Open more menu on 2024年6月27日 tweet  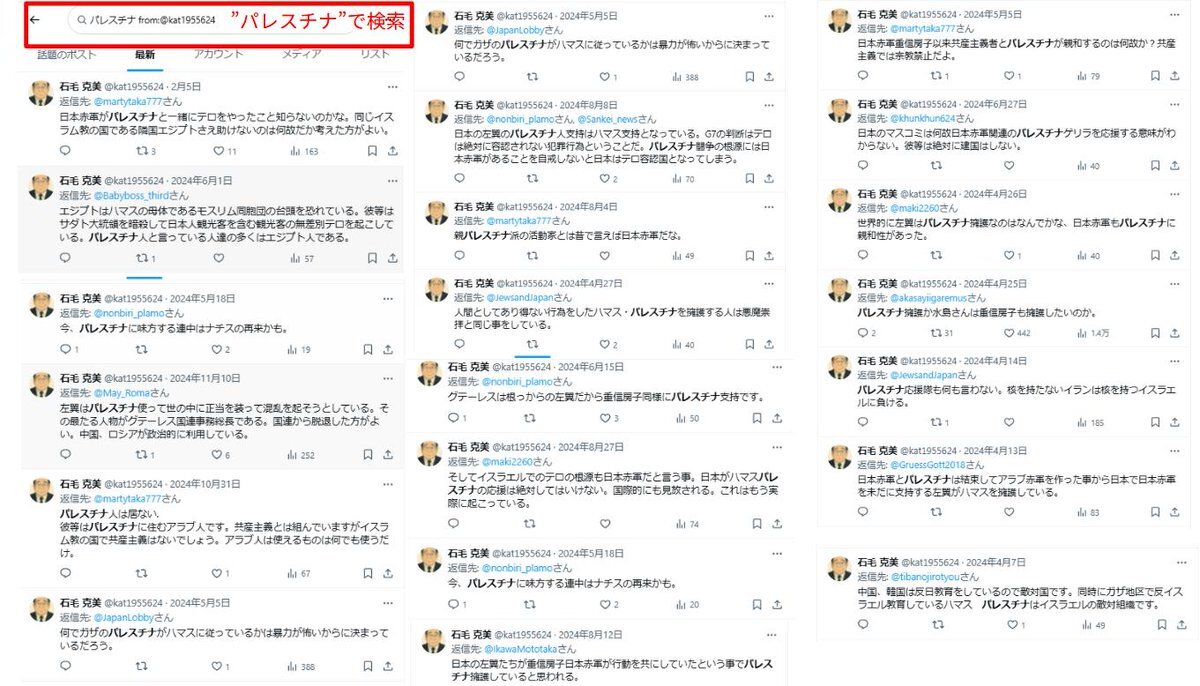point(1175,103)
